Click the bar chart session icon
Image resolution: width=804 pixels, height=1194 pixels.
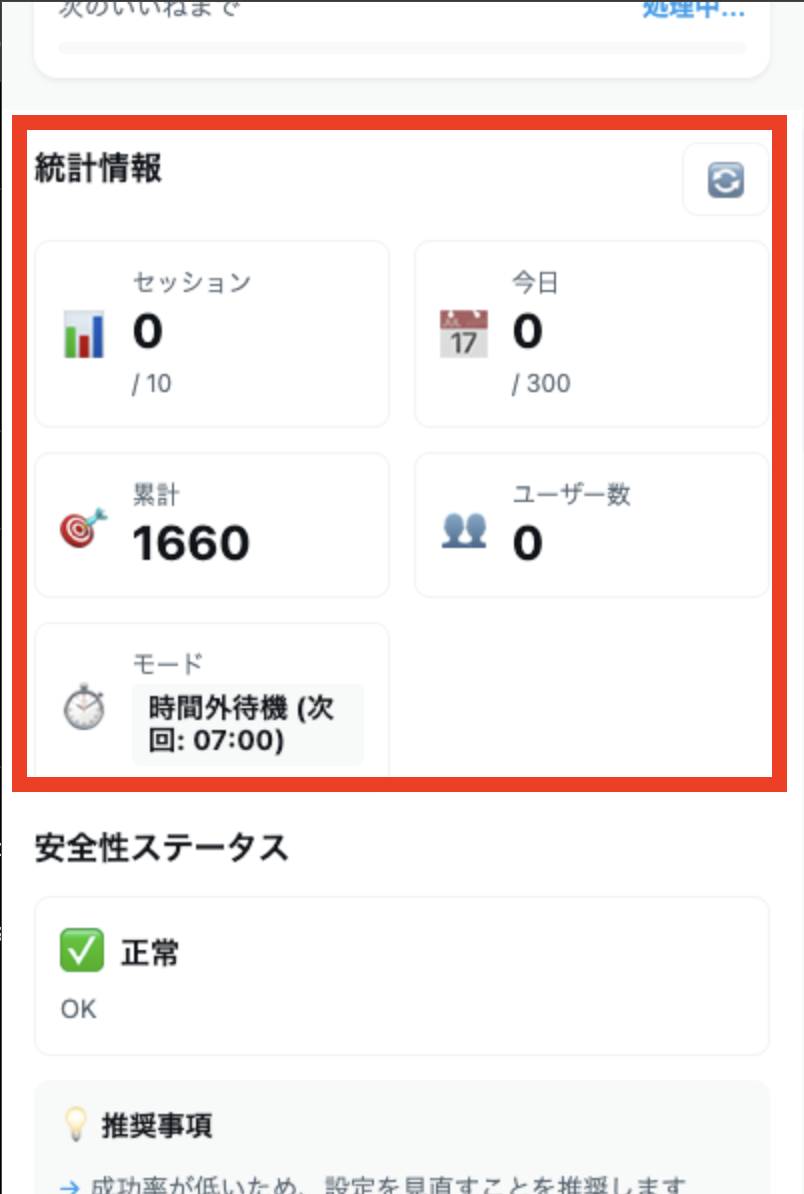click(x=83, y=334)
